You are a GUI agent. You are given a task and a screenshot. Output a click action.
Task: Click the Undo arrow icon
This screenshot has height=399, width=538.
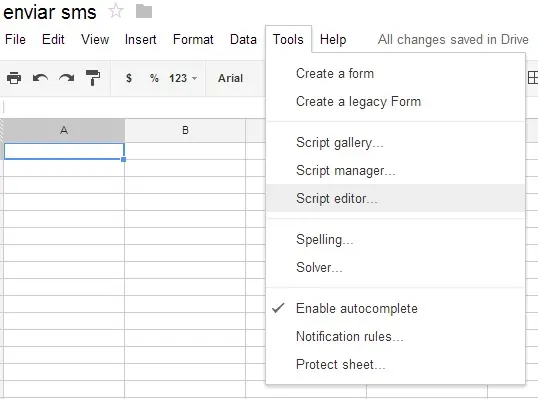(x=40, y=78)
